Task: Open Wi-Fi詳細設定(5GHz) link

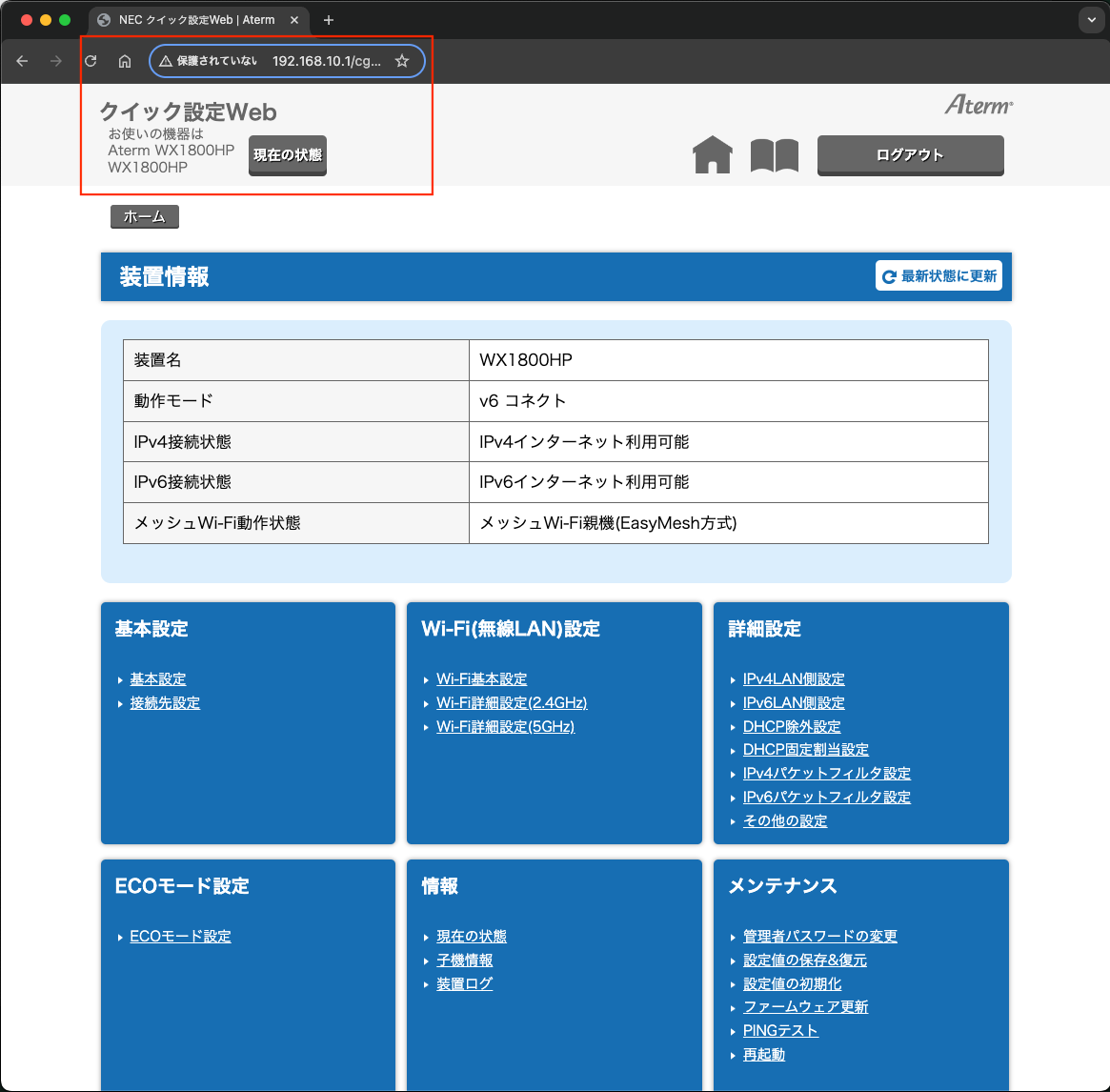Action: click(505, 727)
